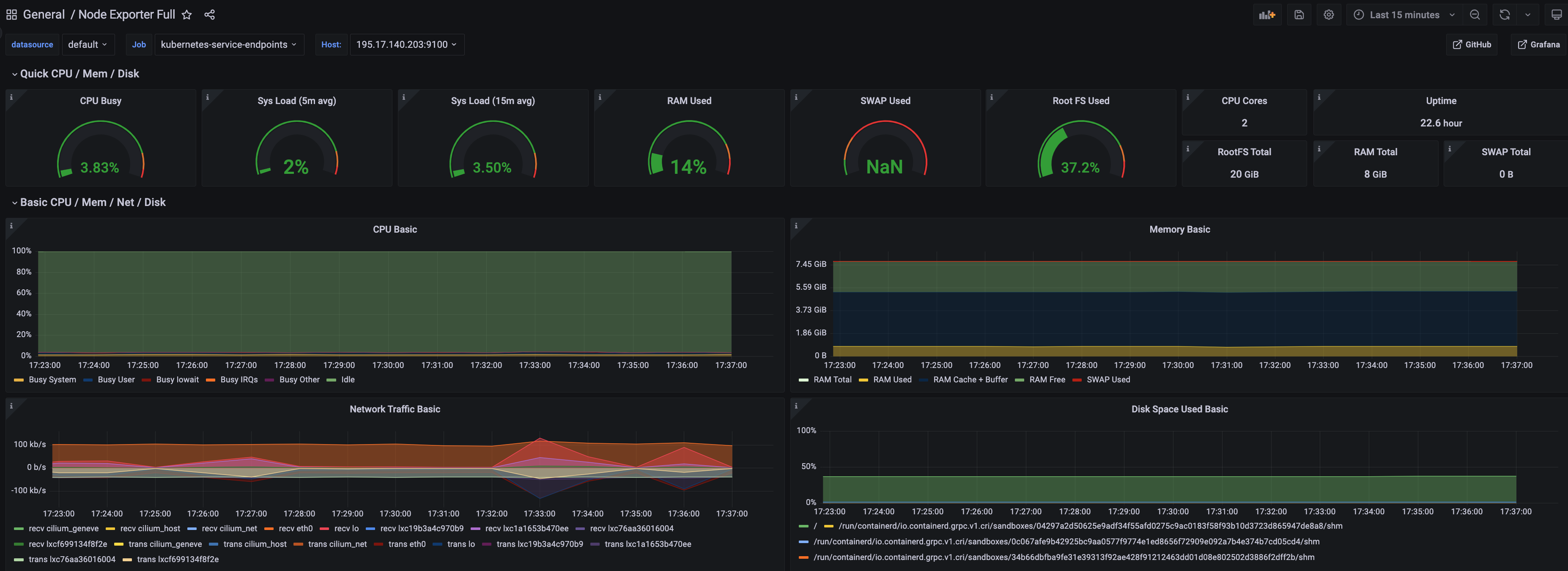The width and height of the screenshot is (1568, 571).
Task: Star the Node Exporter Full dashboard
Action: pos(187,14)
